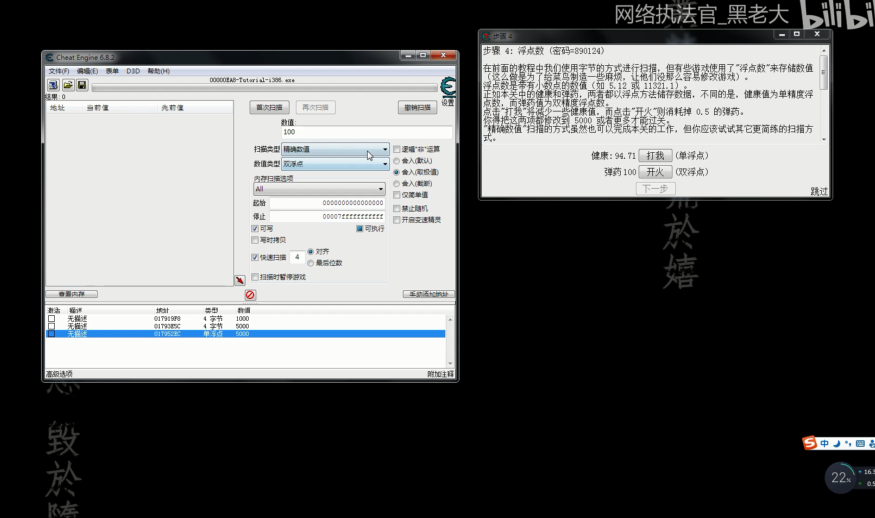
Task: Toggle the 可写 writable checkbox
Action: (x=255, y=229)
